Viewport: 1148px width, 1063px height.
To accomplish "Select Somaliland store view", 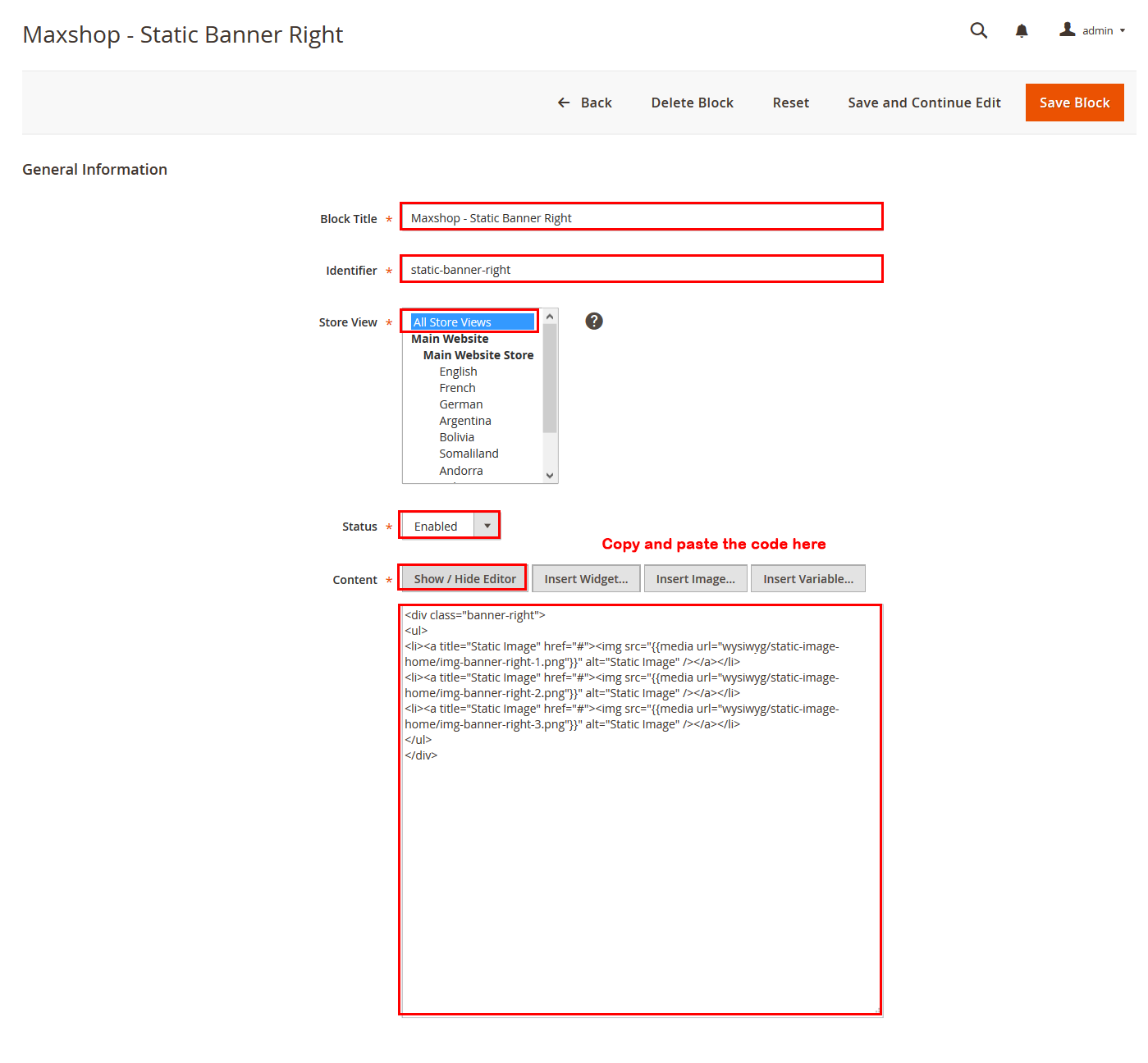I will [x=469, y=454].
